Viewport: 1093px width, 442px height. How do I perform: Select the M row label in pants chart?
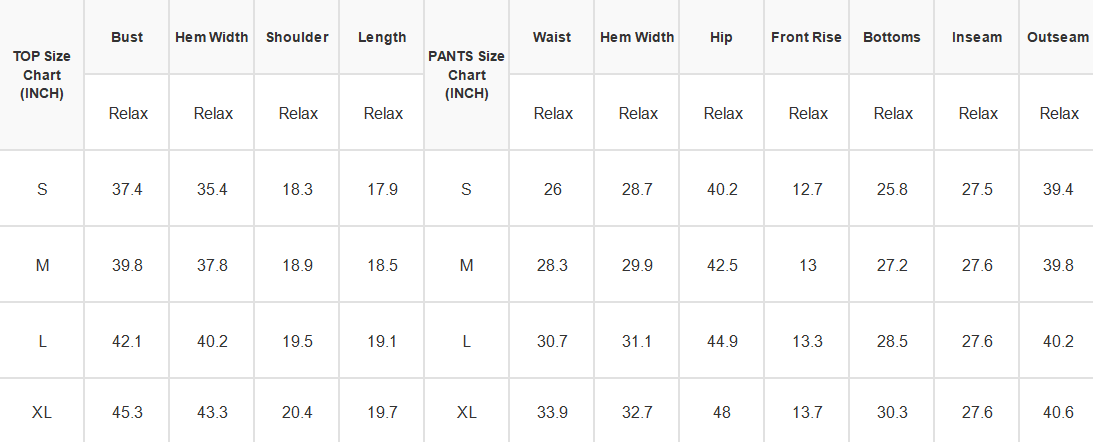pyautogui.click(x=466, y=265)
